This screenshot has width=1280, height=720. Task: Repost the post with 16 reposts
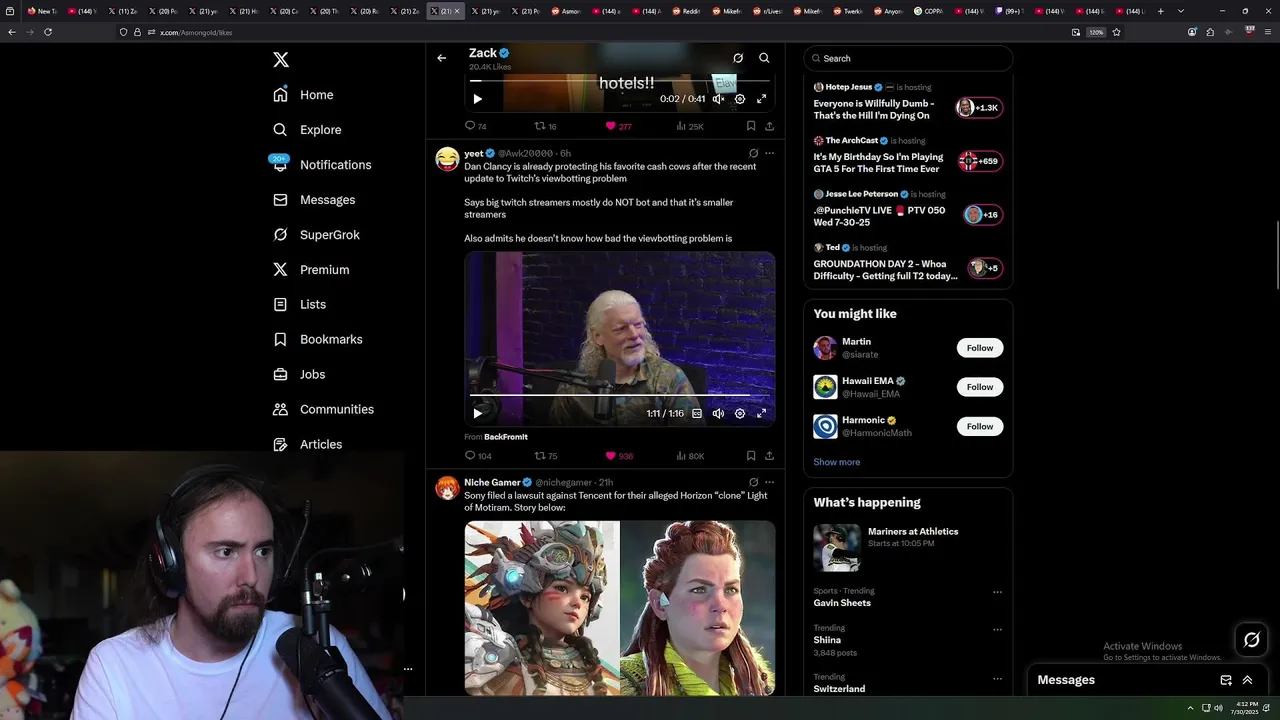[545, 126]
